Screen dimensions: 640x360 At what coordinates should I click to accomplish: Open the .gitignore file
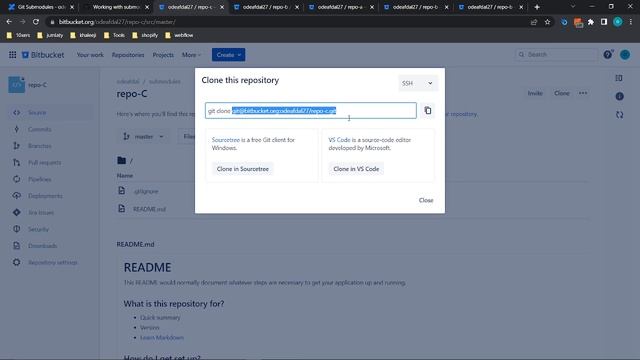[146, 191]
